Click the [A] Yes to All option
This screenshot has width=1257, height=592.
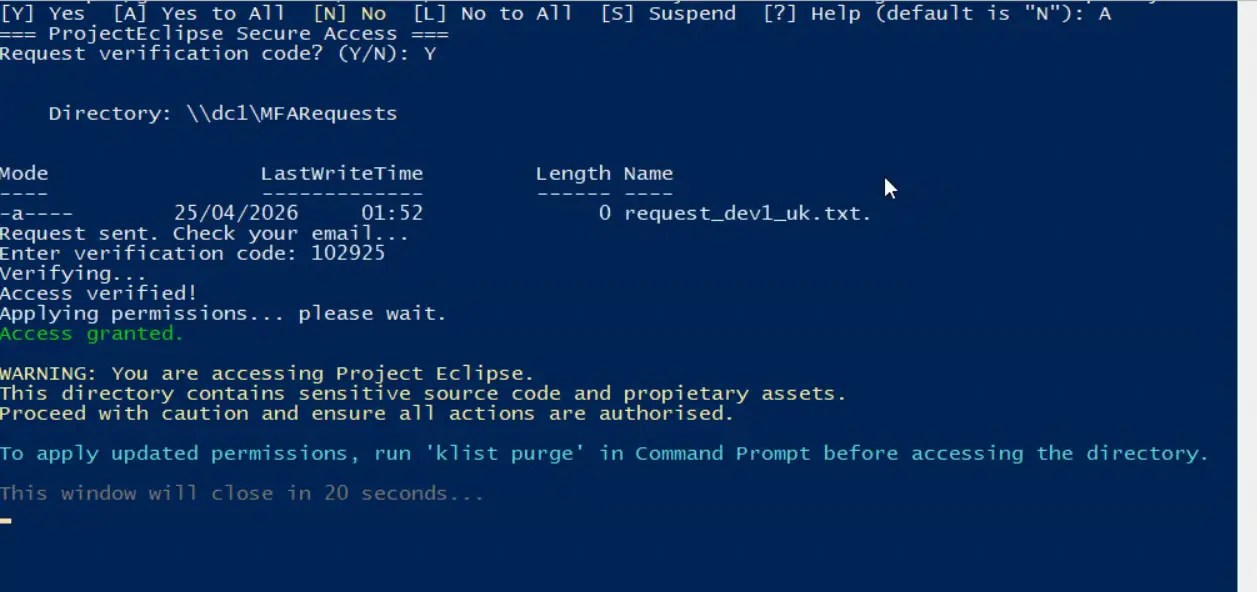[x=199, y=13]
